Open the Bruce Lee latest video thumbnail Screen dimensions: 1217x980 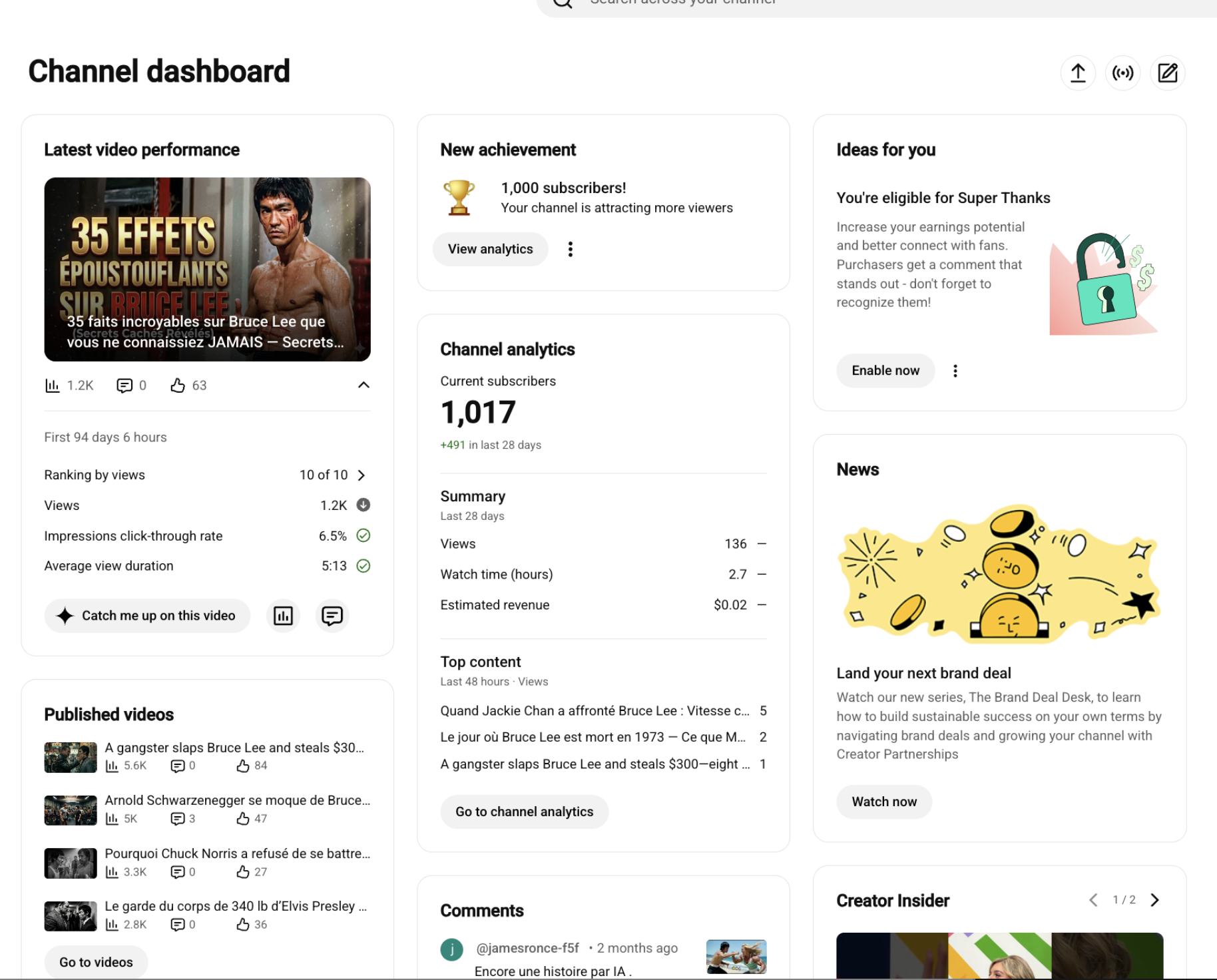[207, 269]
